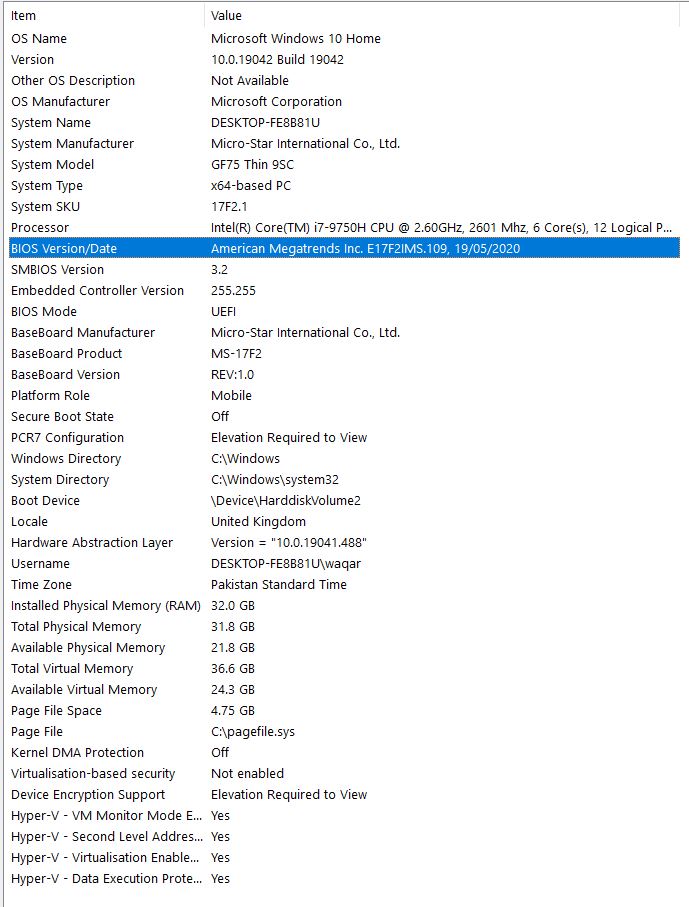Select the System Directory row
The width and height of the screenshot is (689, 907).
tap(344, 480)
